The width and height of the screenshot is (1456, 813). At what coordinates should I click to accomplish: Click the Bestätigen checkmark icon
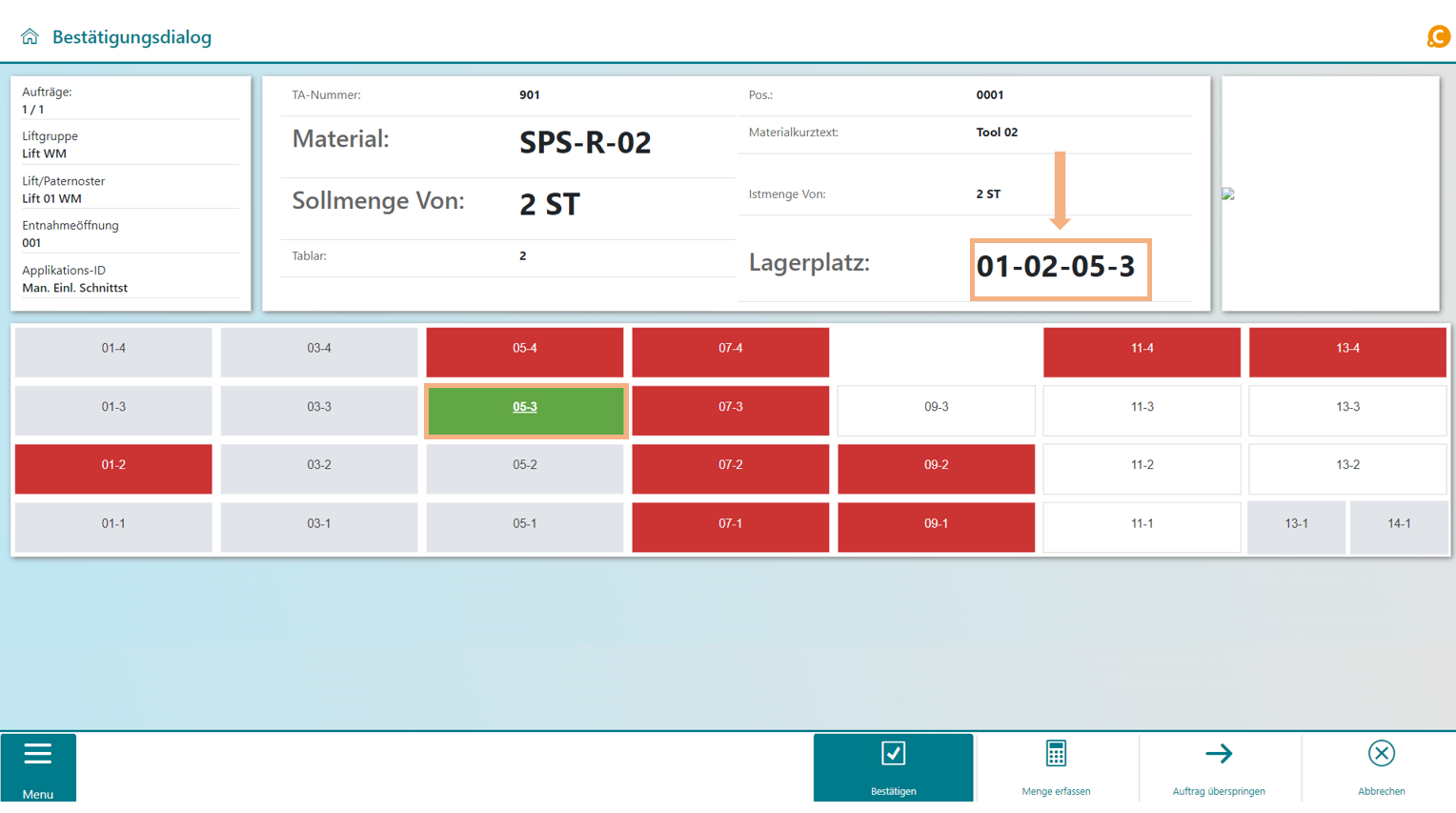tap(893, 754)
